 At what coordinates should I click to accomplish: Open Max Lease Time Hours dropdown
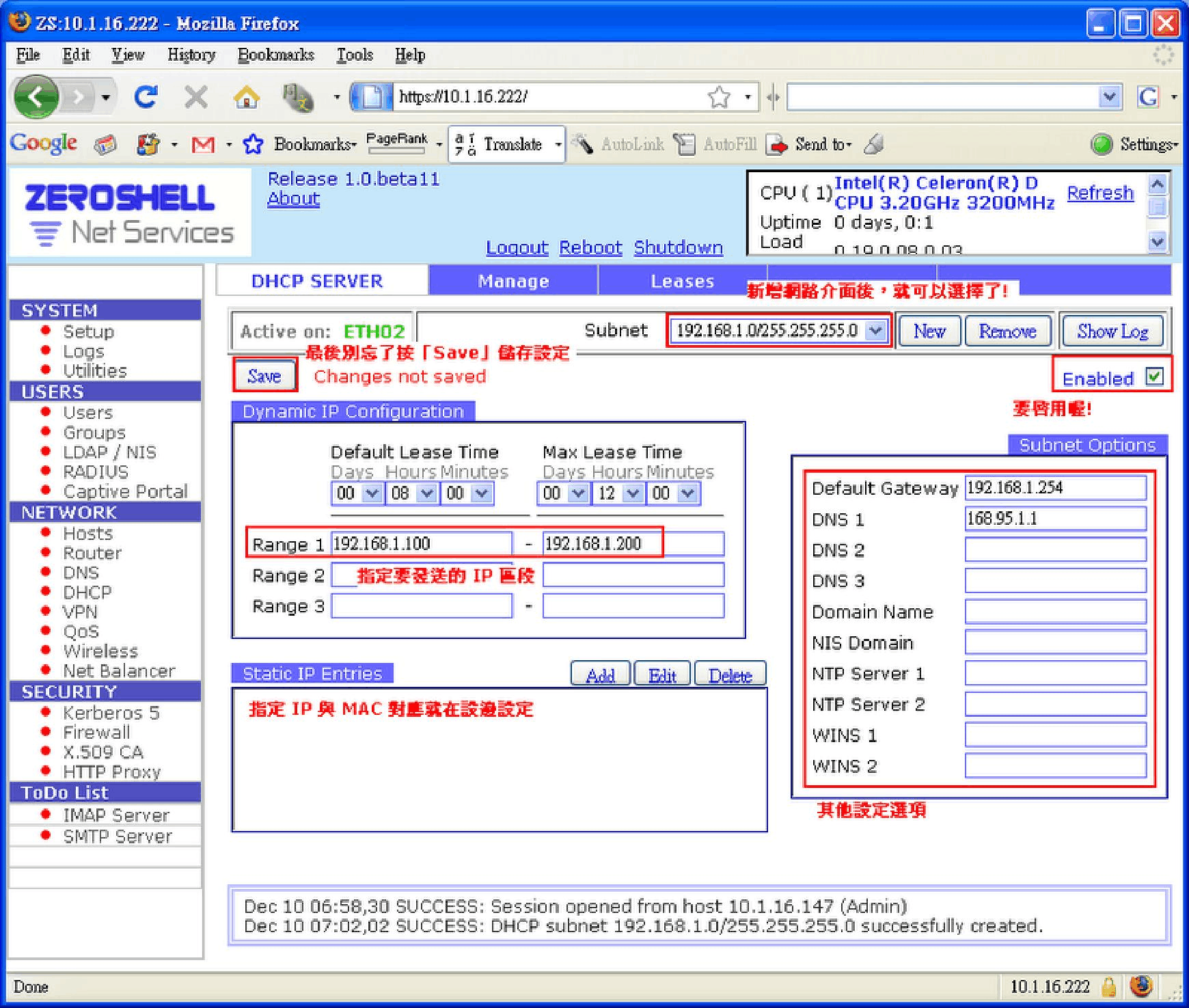[x=633, y=493]
